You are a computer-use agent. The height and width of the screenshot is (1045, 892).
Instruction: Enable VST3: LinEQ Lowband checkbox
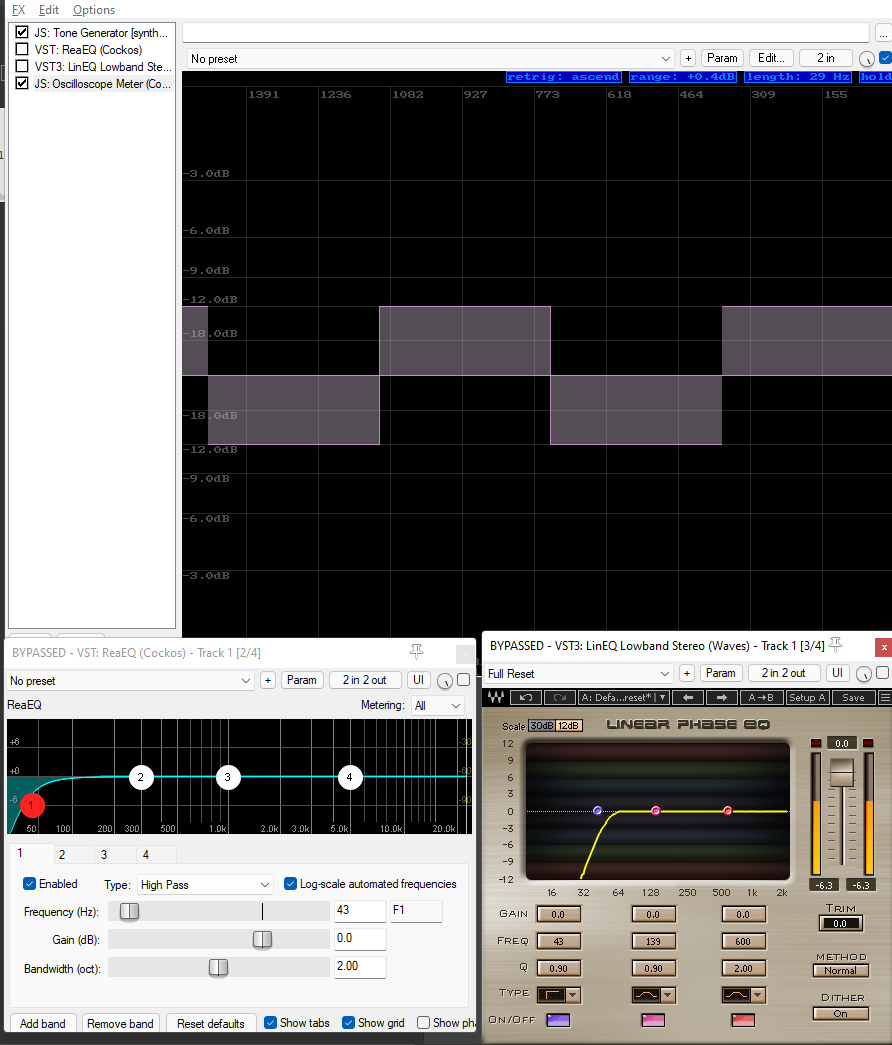click(x=22, y=67)
